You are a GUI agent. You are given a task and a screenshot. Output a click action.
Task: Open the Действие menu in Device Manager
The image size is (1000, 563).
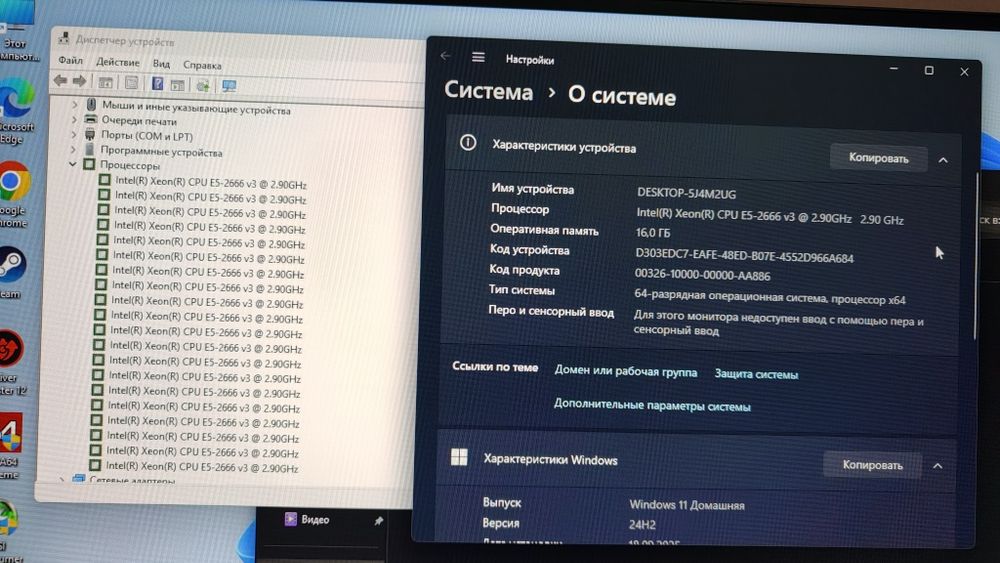coord(117,62)
